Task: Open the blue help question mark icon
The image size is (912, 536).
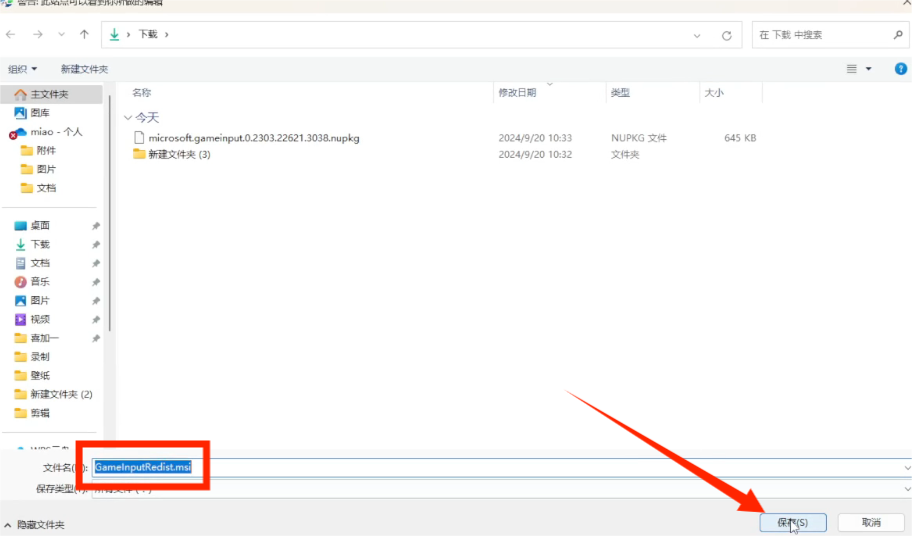Action: point(900,69)
